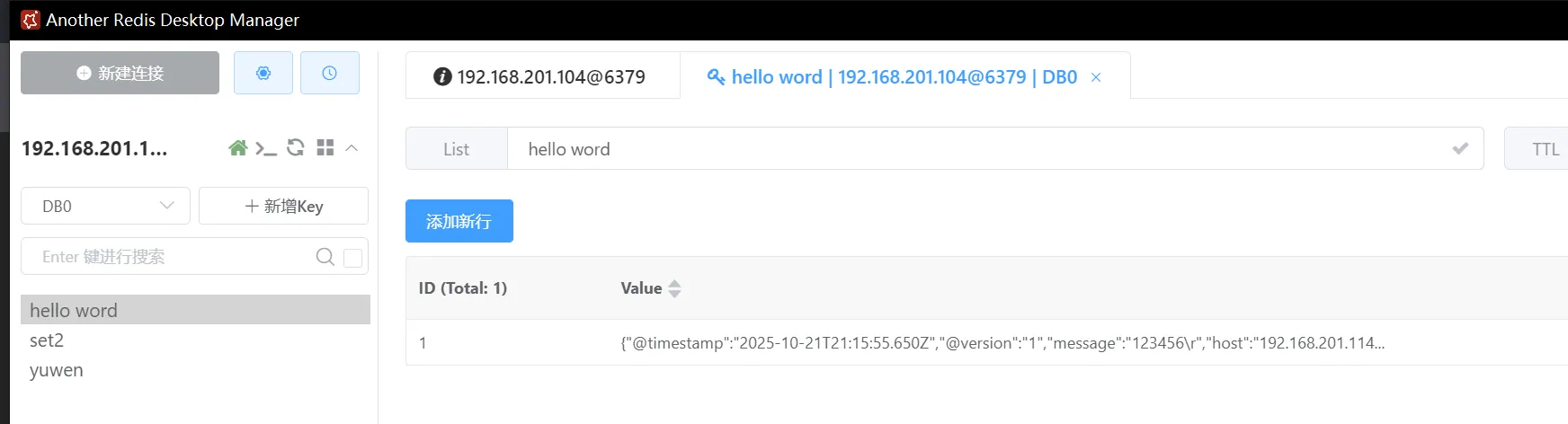1568x424 pixels.
Task: Toggle the exact search checkbox
Action: [x=353, y=258]
